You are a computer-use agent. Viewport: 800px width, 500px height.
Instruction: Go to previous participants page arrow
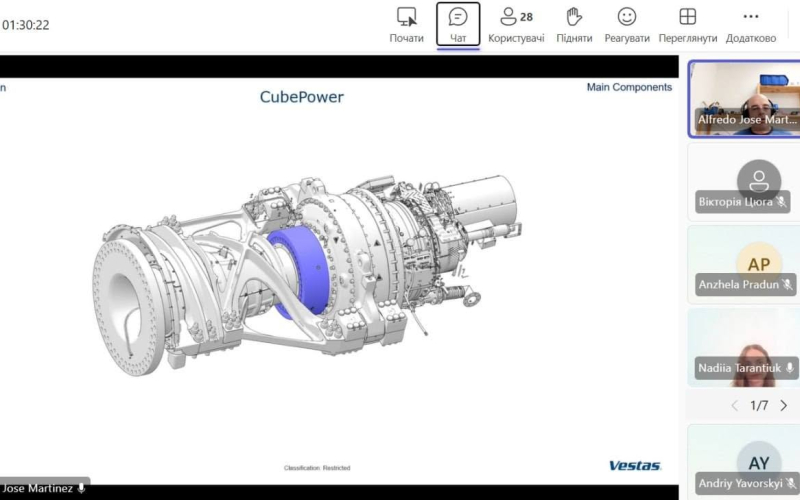point(735,406)
